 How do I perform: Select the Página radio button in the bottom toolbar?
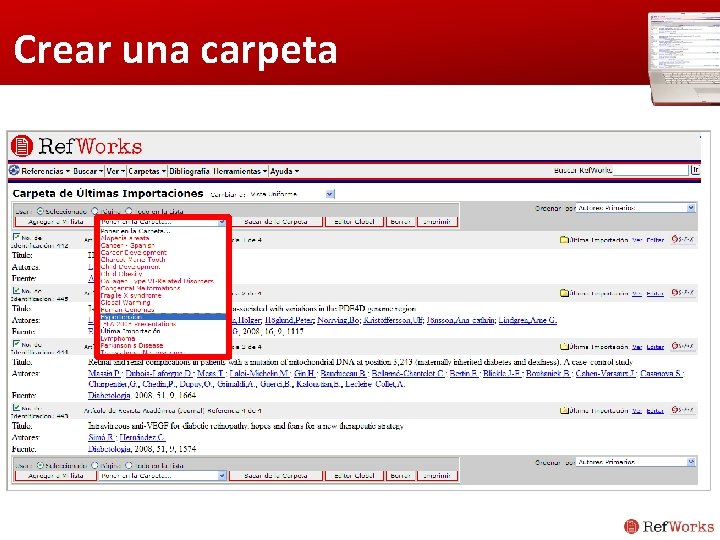click(95, 465)
